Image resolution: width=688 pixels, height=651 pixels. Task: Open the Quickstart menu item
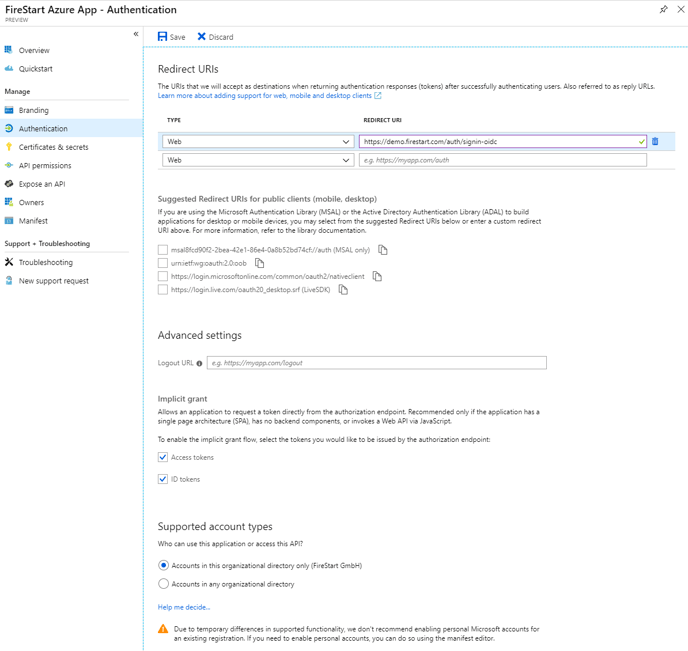click(36, 69)
